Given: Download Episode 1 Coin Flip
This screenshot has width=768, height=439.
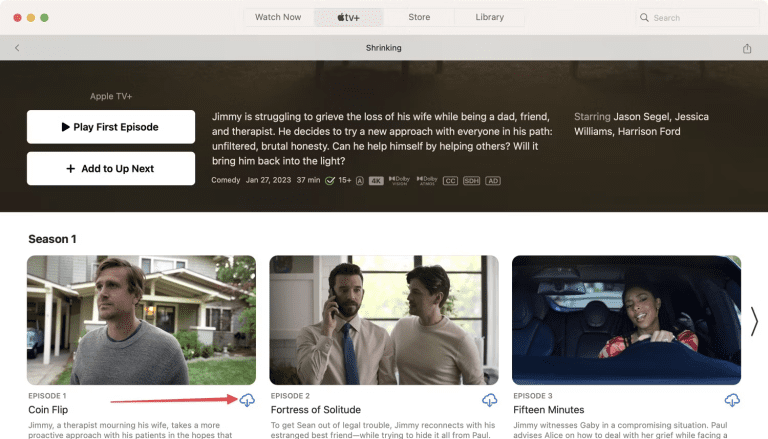Looking at the screenshot, I should click(x=246, y=400).
